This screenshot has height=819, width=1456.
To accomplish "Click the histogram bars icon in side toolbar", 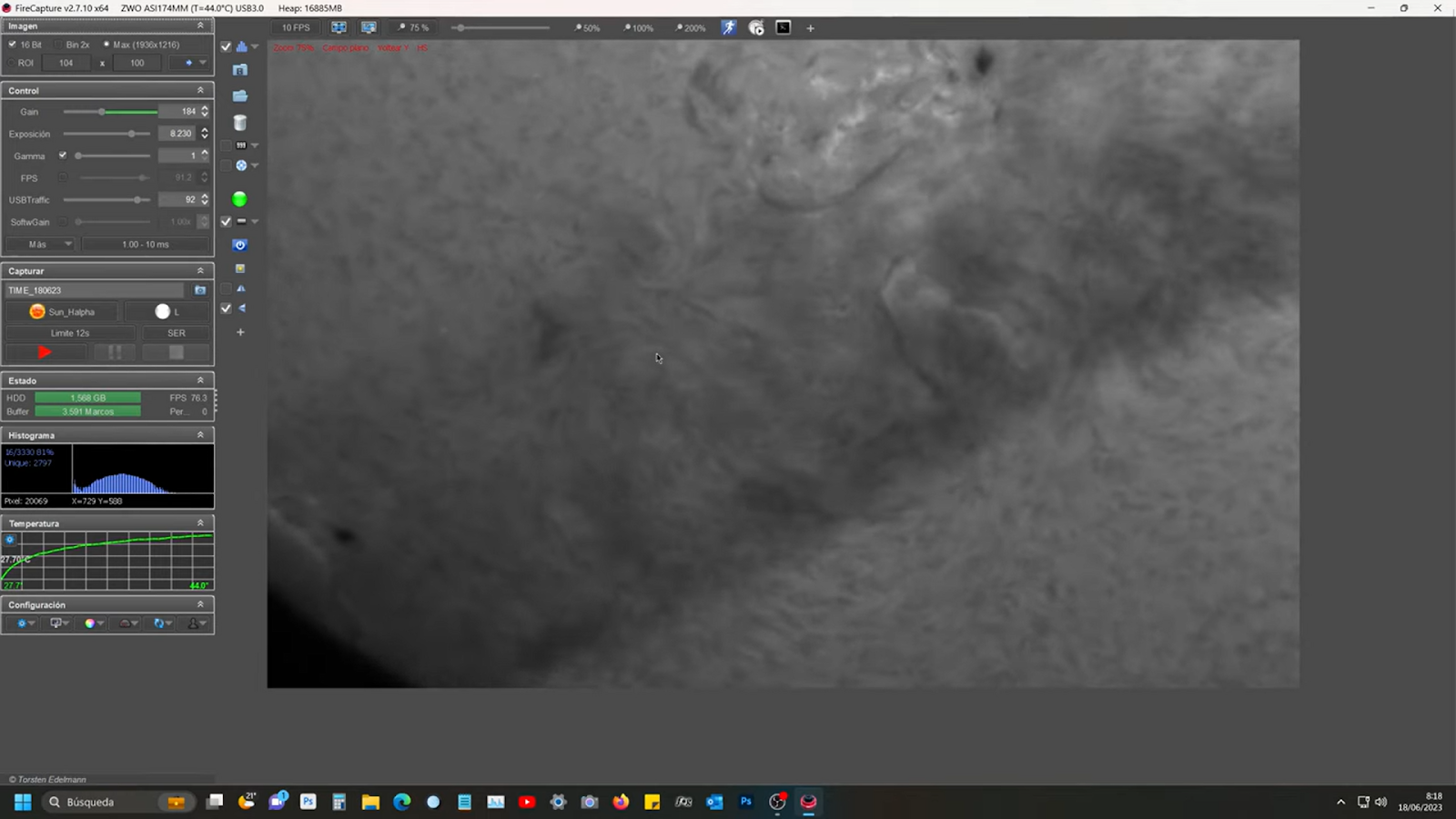I will (241, 46).
